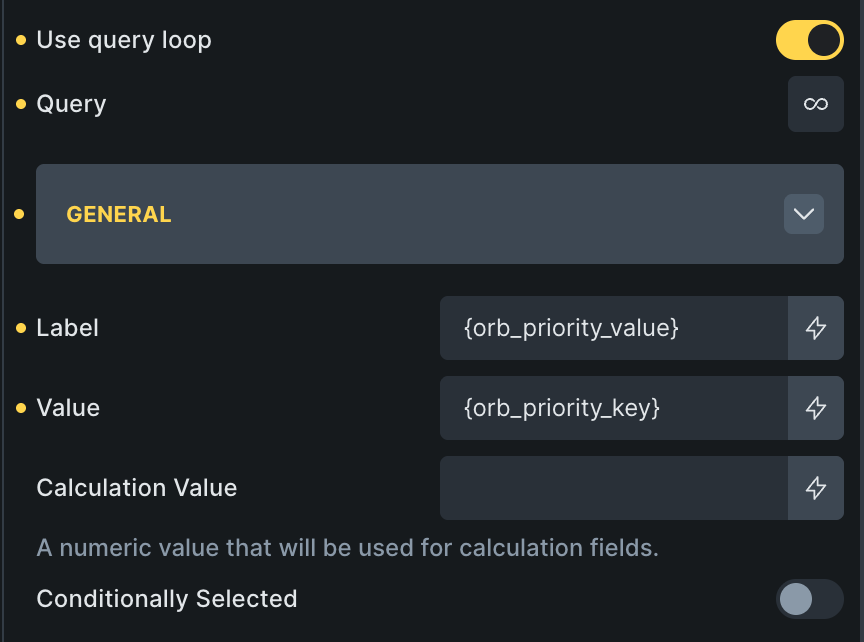Click the numeric value help description text
864x642 pixels.
(347, 548)
